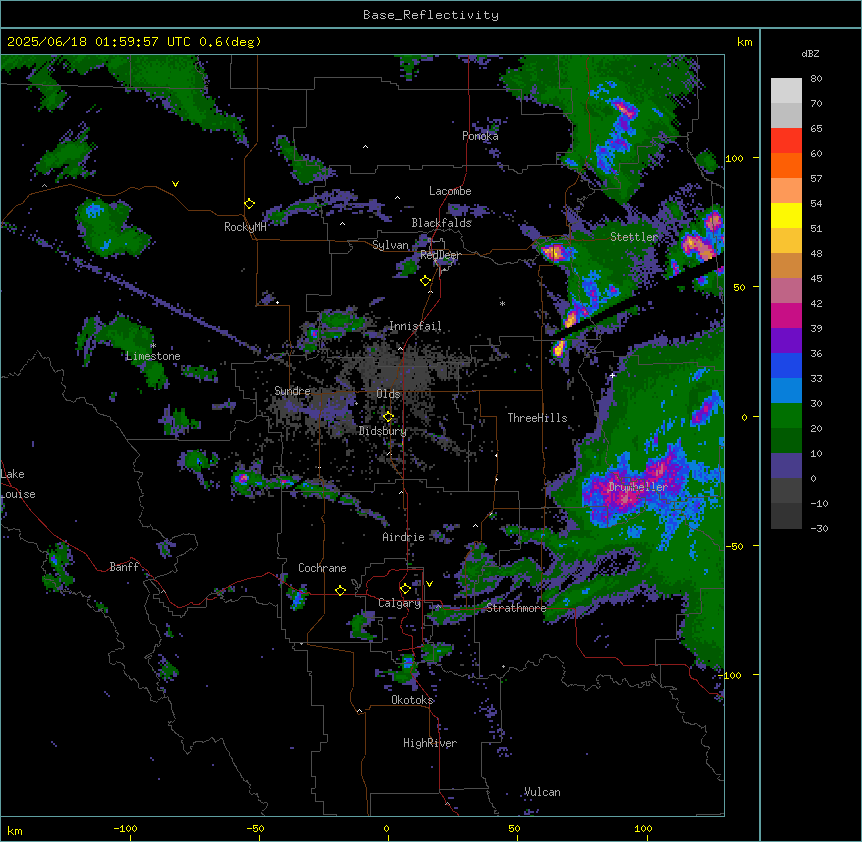This screenshot has height=842, width=862.
Task: Click the yellow diamond marker above Calgary label
Action: point(405,589)
